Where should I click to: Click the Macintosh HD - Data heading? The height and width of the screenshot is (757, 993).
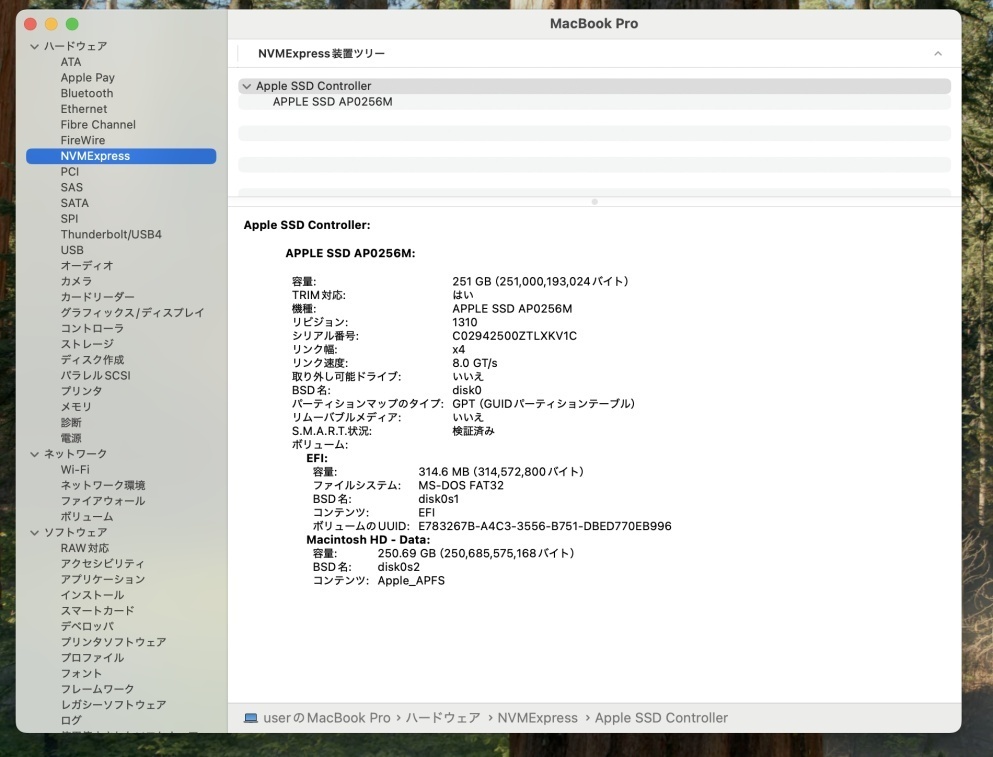368,540
